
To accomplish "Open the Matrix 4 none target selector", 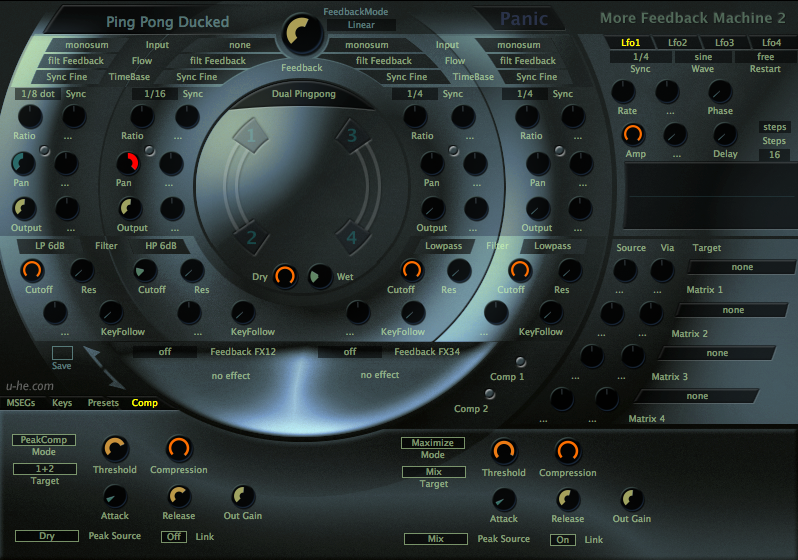I will [x=697, y=396].
